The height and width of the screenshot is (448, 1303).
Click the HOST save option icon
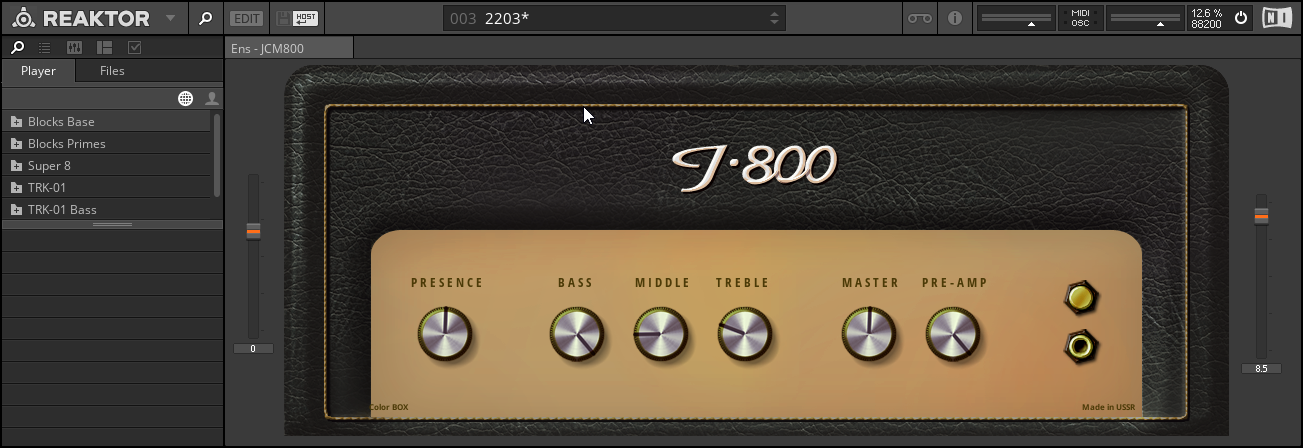305,18
